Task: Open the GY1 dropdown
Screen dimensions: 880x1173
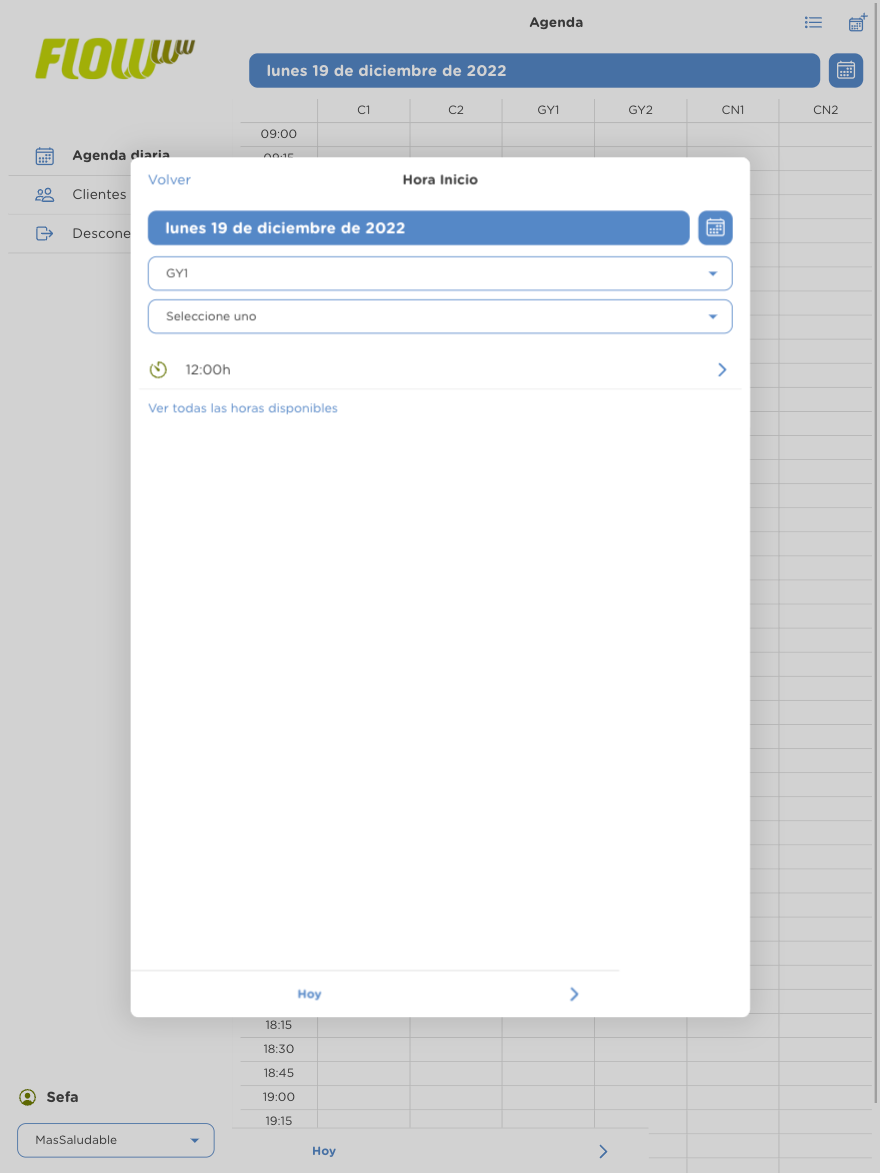Action: (x=440, y=273)
